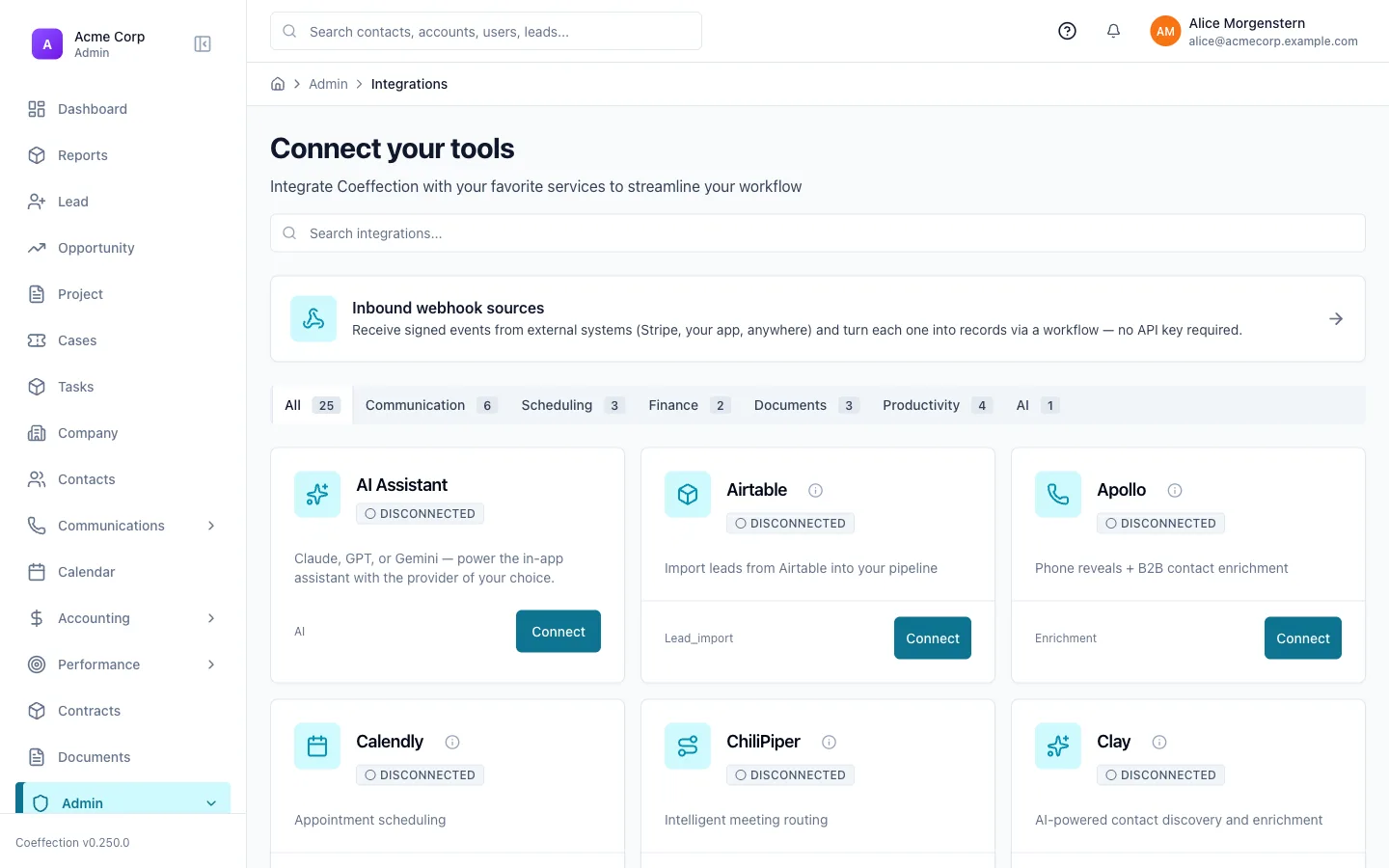Click the Company building icon
The height and width of the screenshot is (868, 1389).
point(37,433)
